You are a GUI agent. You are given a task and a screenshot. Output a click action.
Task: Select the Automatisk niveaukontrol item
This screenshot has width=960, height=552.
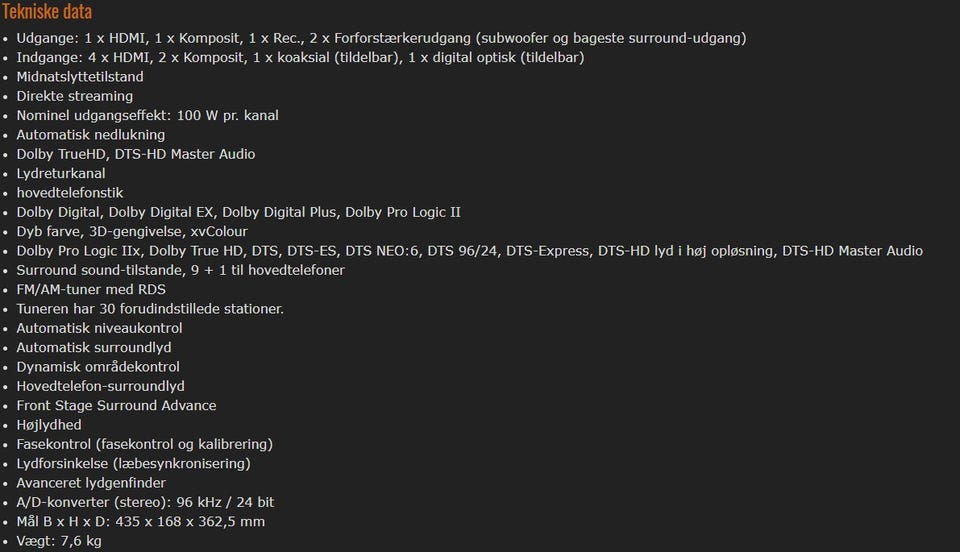click(99, 328)
